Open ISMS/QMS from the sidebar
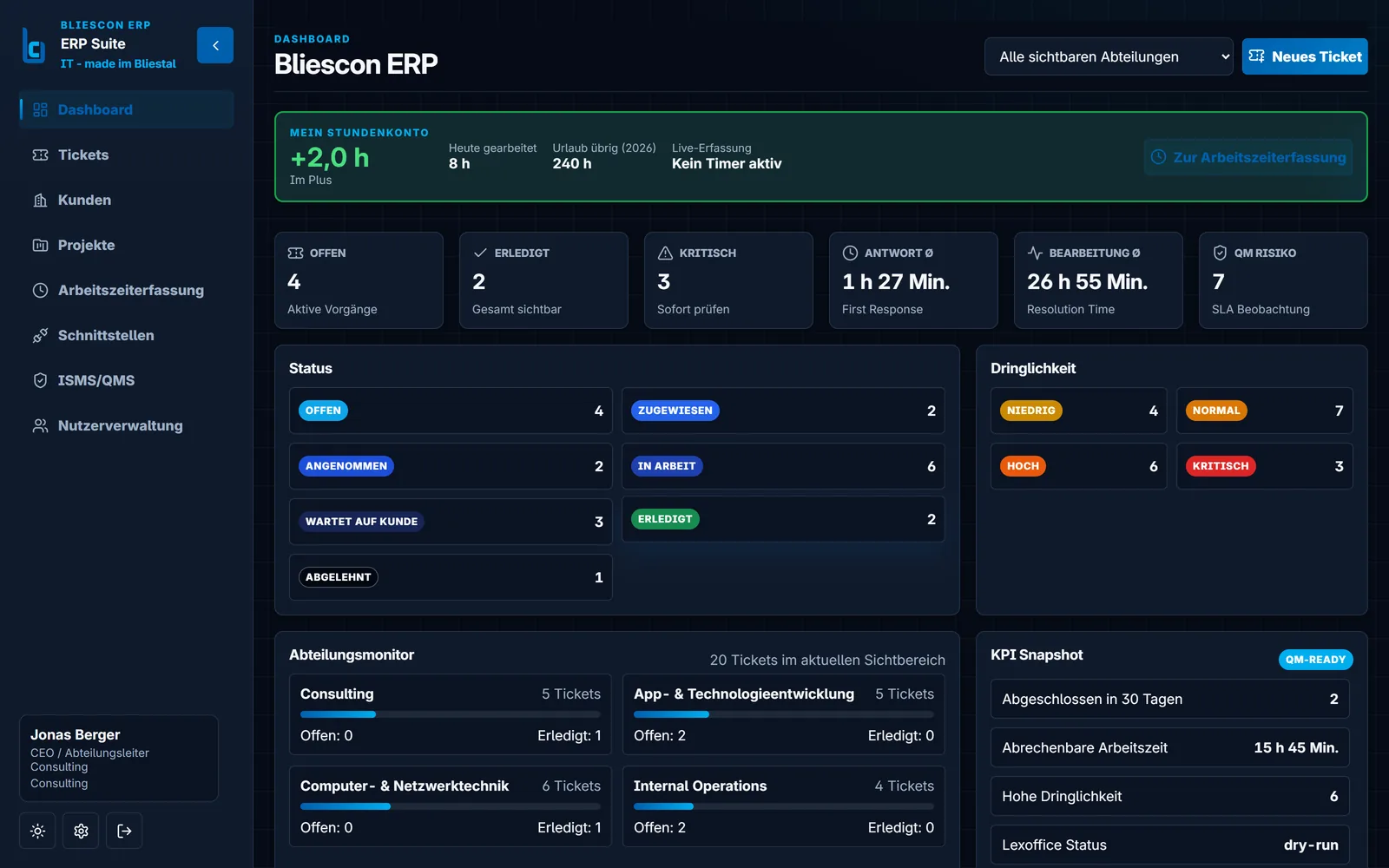The image size is (1389, 868). pos(127,380)
